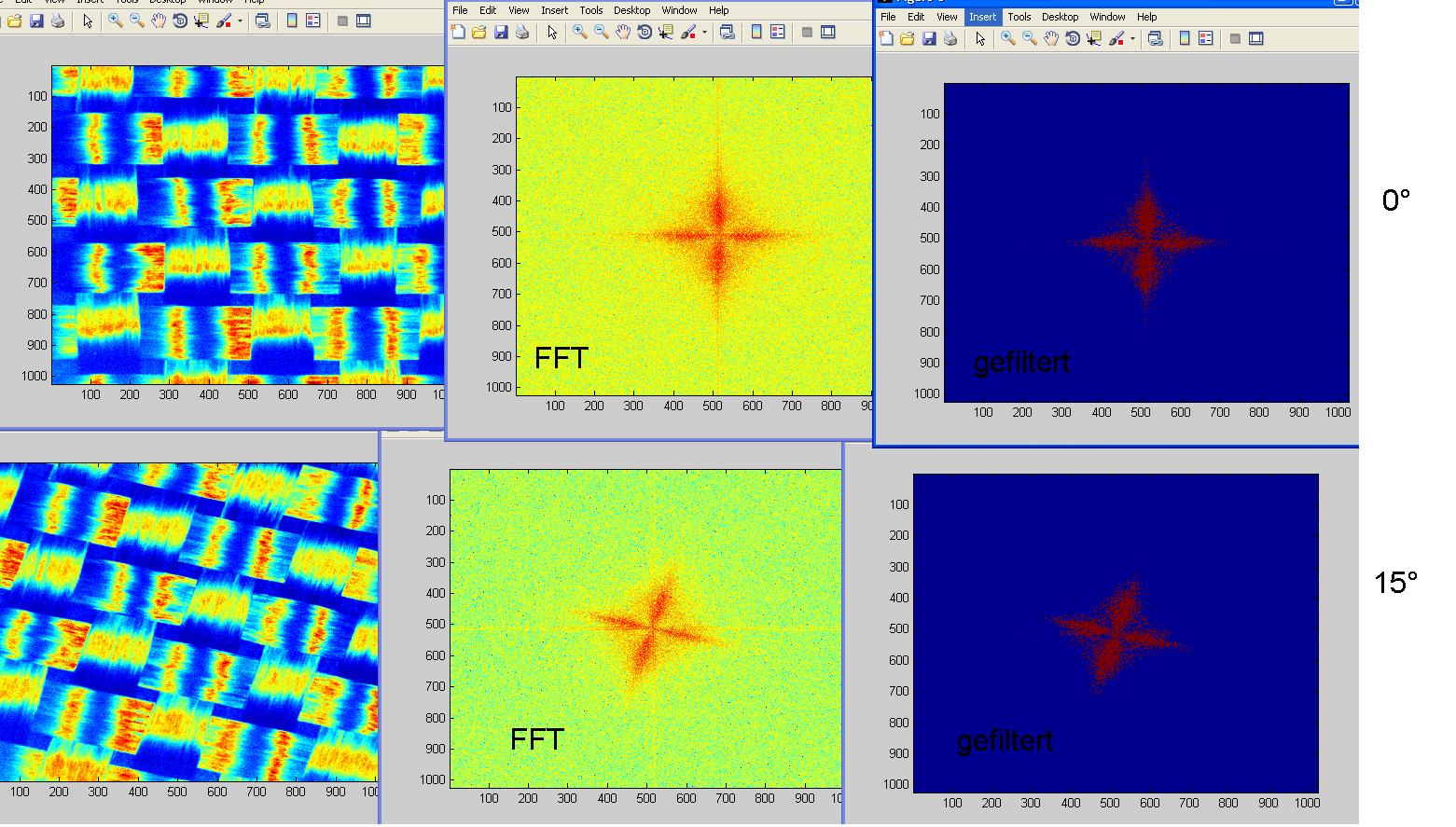Click Print Figure icon in the right figure toolbar
Screen dimensions: 1456x827
point(950,39)
